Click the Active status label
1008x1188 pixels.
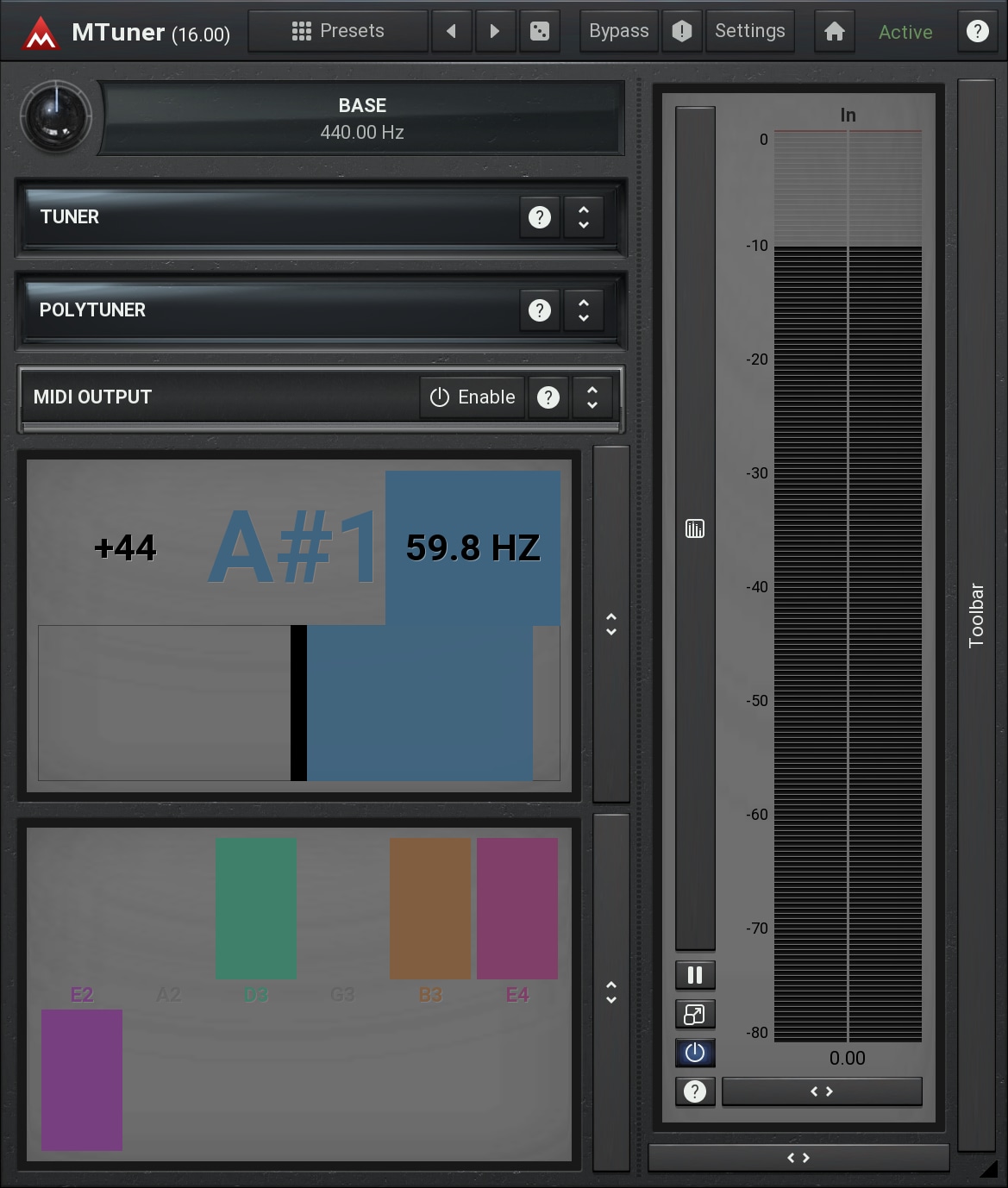point(905,32)
